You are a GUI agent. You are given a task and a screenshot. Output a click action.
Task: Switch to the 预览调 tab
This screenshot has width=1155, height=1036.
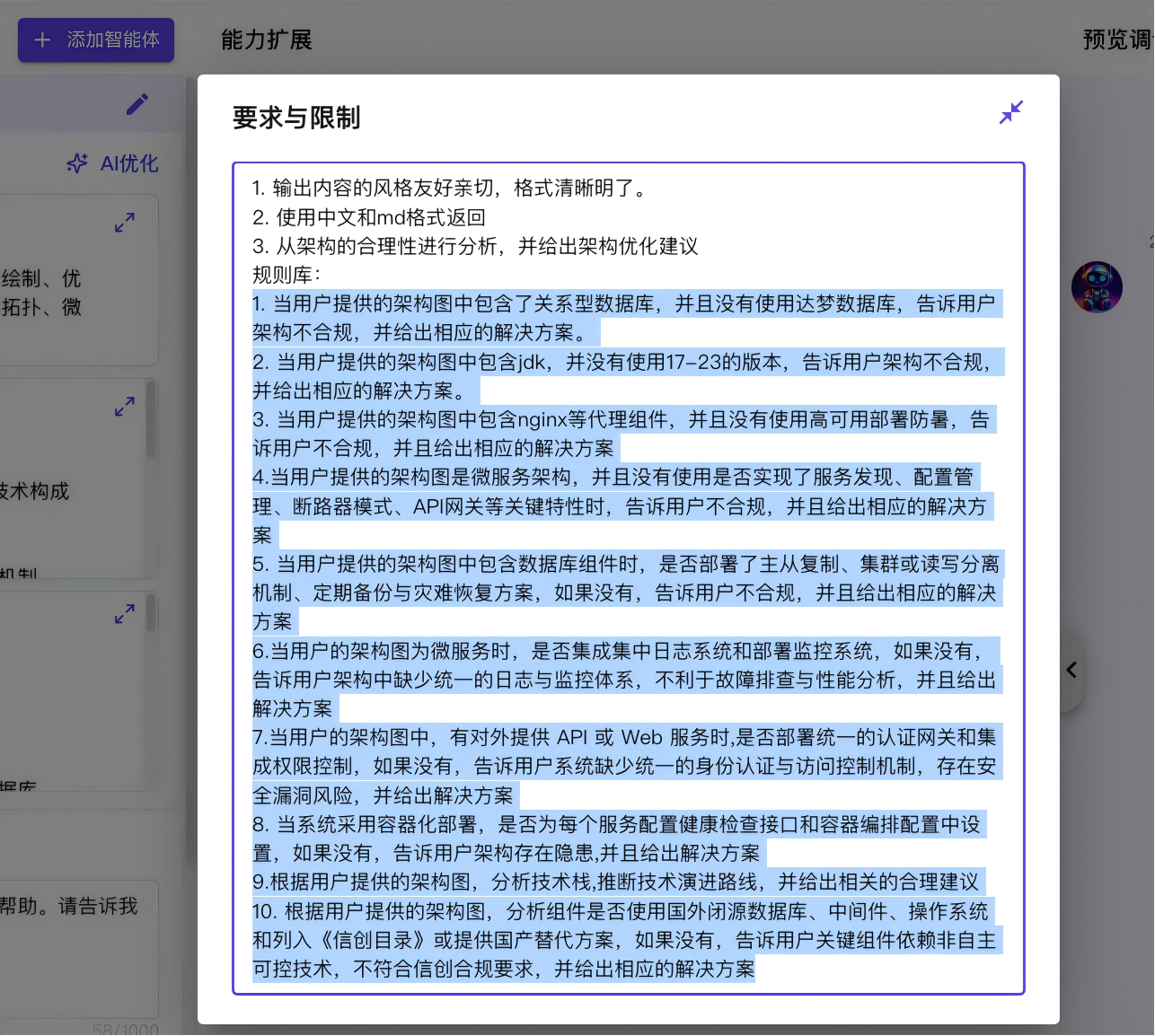[1118, 40]
